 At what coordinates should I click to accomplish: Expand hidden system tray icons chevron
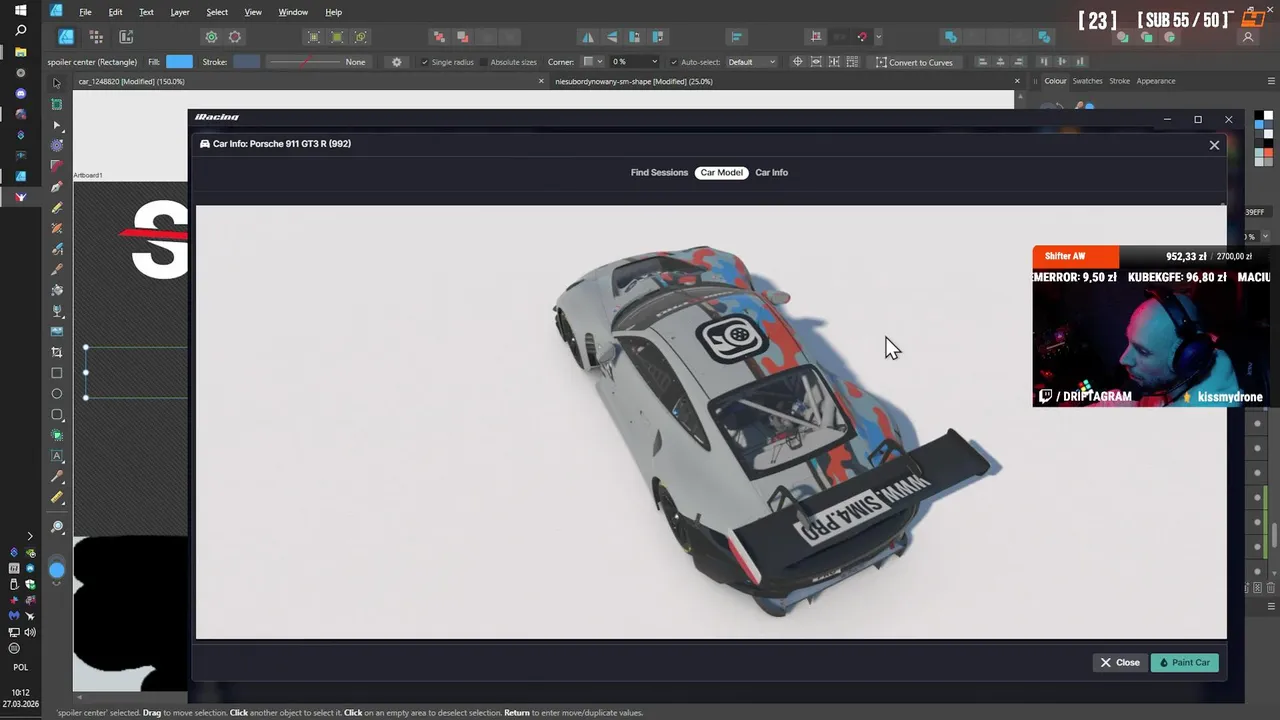(30, 536)
